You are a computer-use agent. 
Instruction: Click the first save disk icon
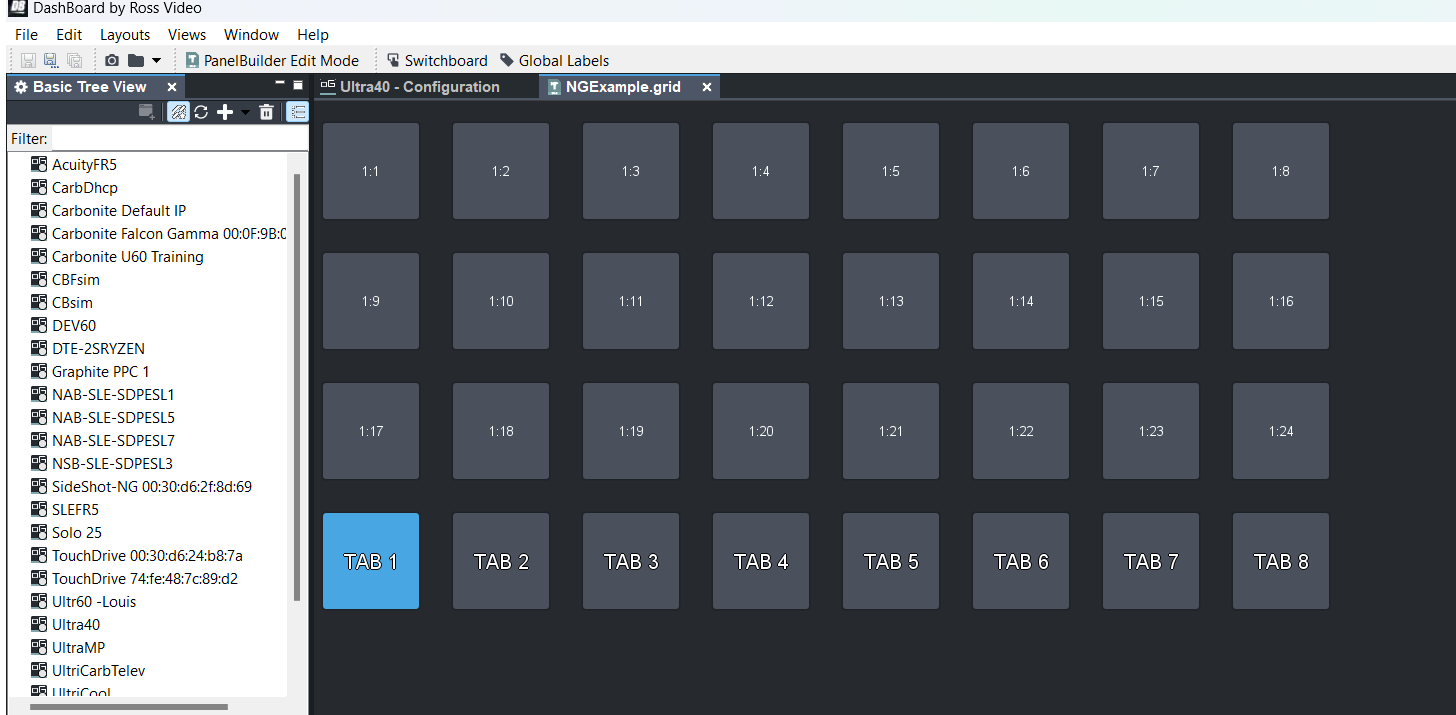[x=28, y=60]
